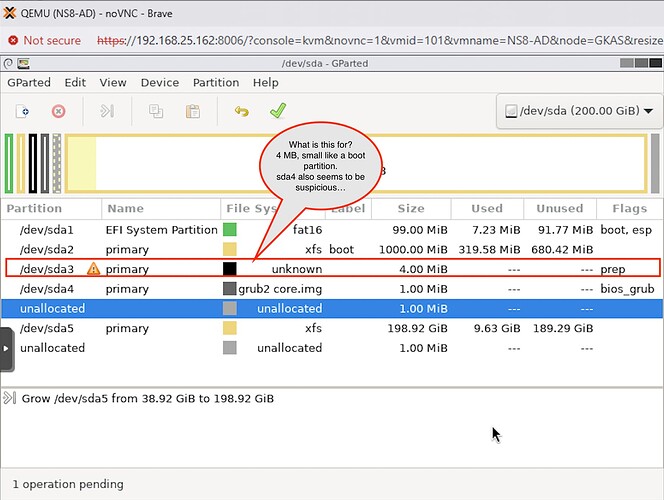
Task: Click the 'Not secure' browser warning
Action: coord(44,40)
